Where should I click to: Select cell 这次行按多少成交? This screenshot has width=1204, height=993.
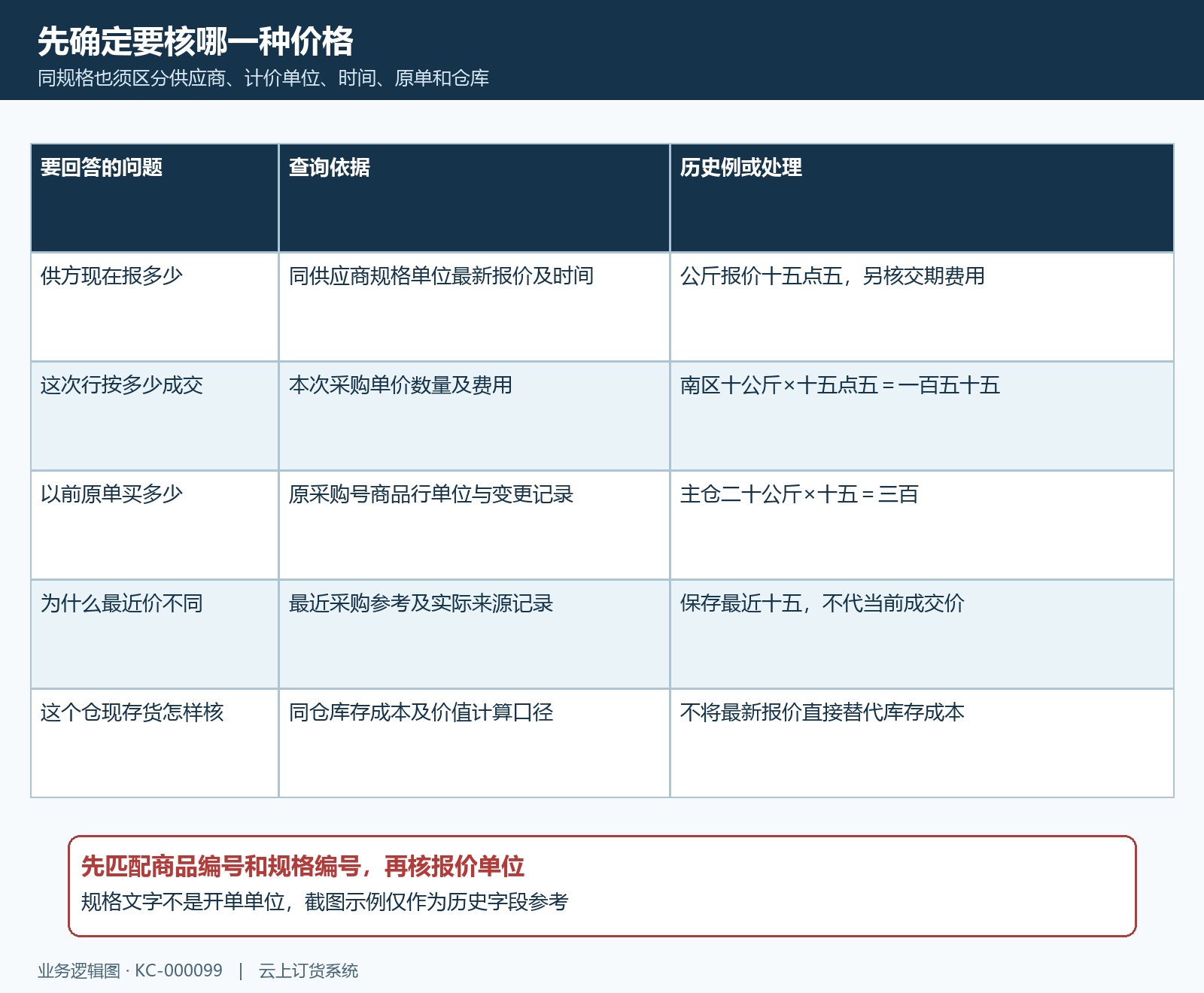[x=154, y=416]
